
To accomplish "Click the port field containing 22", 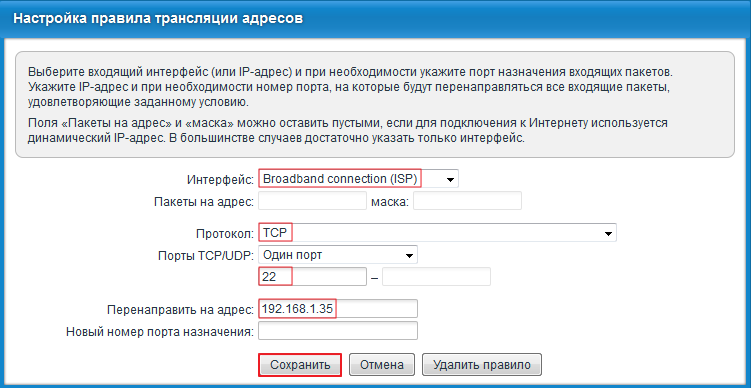I will pyautogui.click(x=312, y=277).
